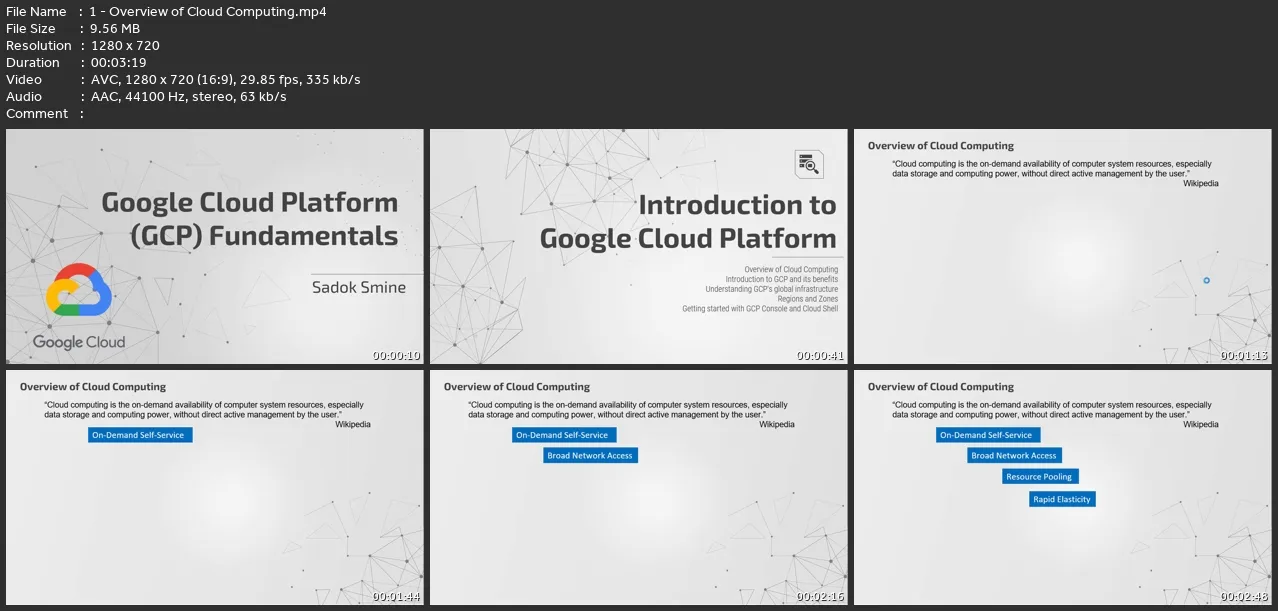Click the 'Regions and Zones' line
Viewport: 1278px width, 611px height.
point(808,299)
